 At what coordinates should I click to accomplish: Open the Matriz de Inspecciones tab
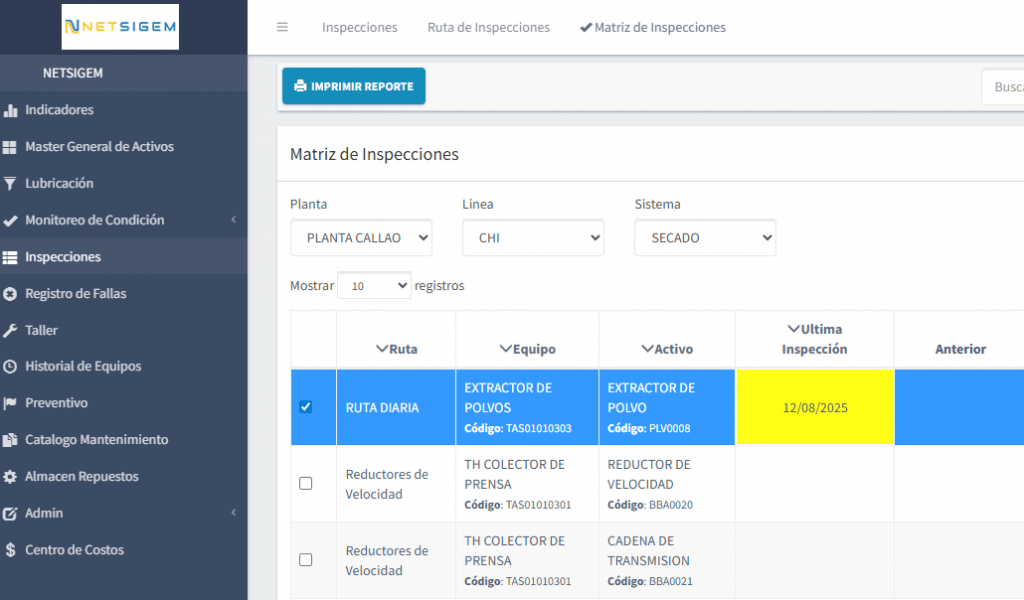[x=653, y=27]
